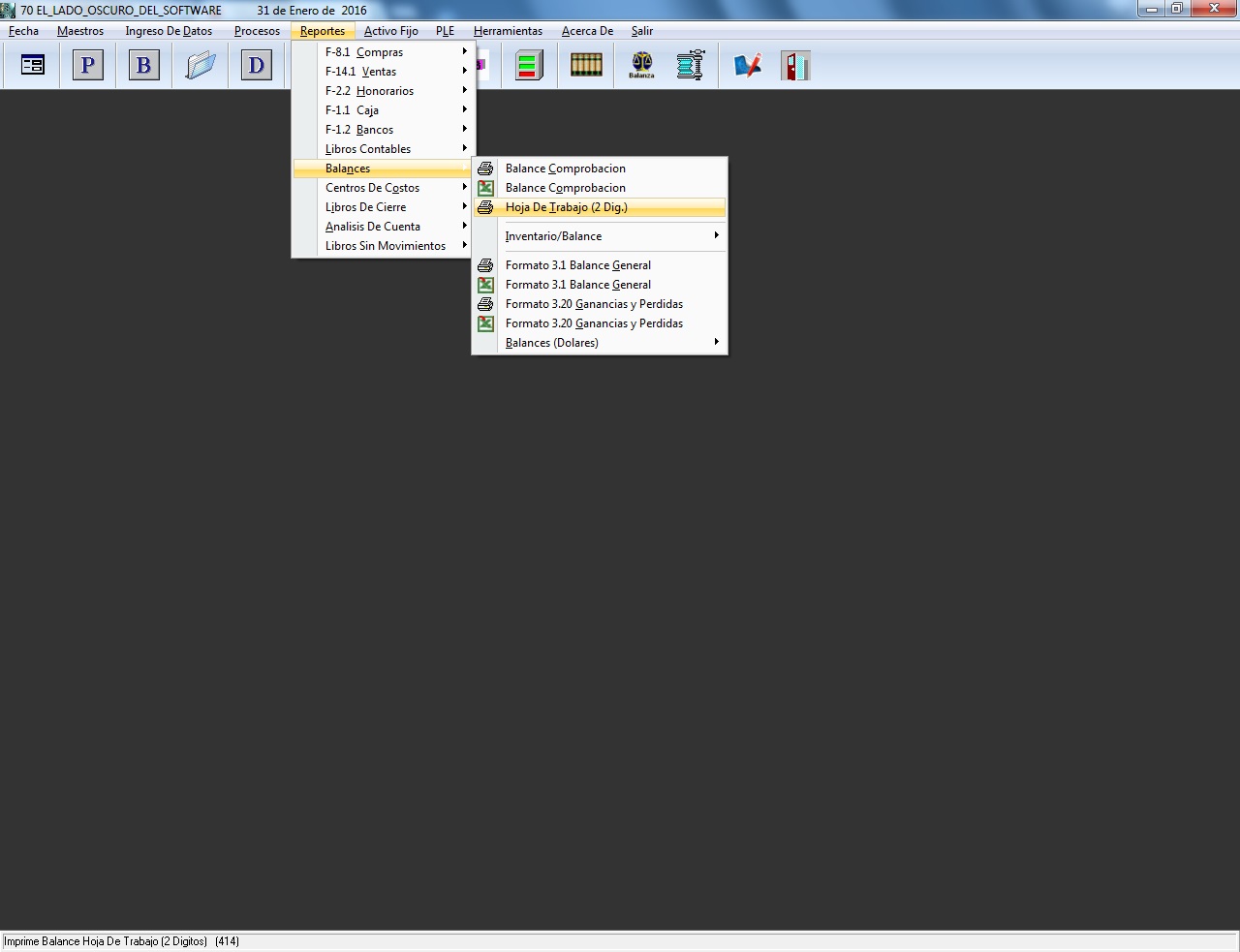Expand the Balances (Dolares) submenu
Screen dimensions: 1240x952
pyautogui.click(x=552, y=343)
